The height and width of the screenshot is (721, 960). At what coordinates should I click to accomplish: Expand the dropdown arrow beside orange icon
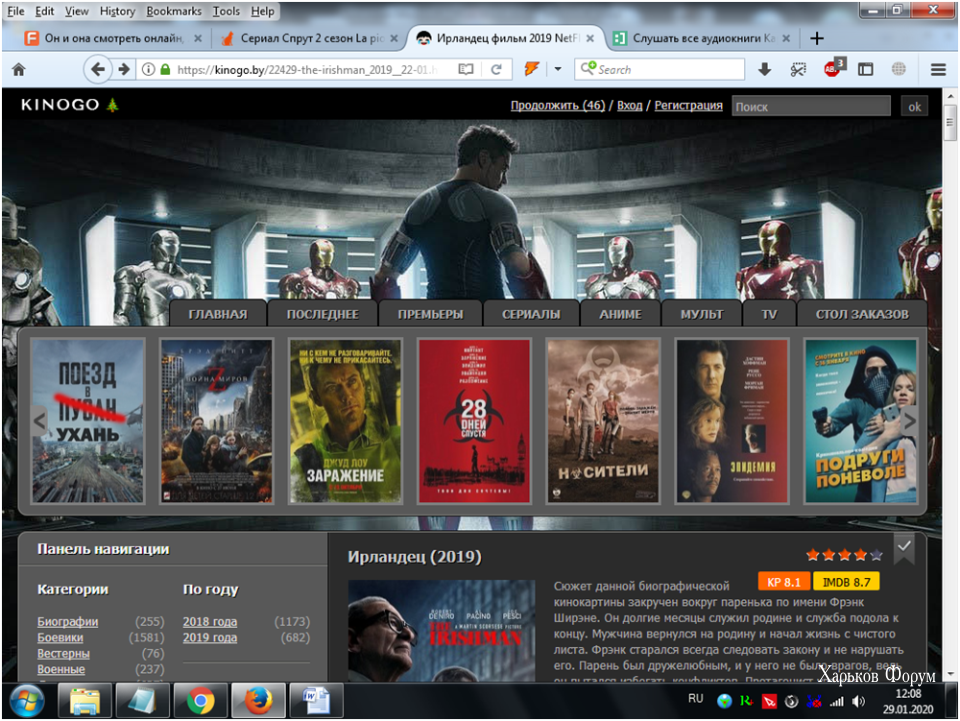pyautogui.click(x=558, y=69)
